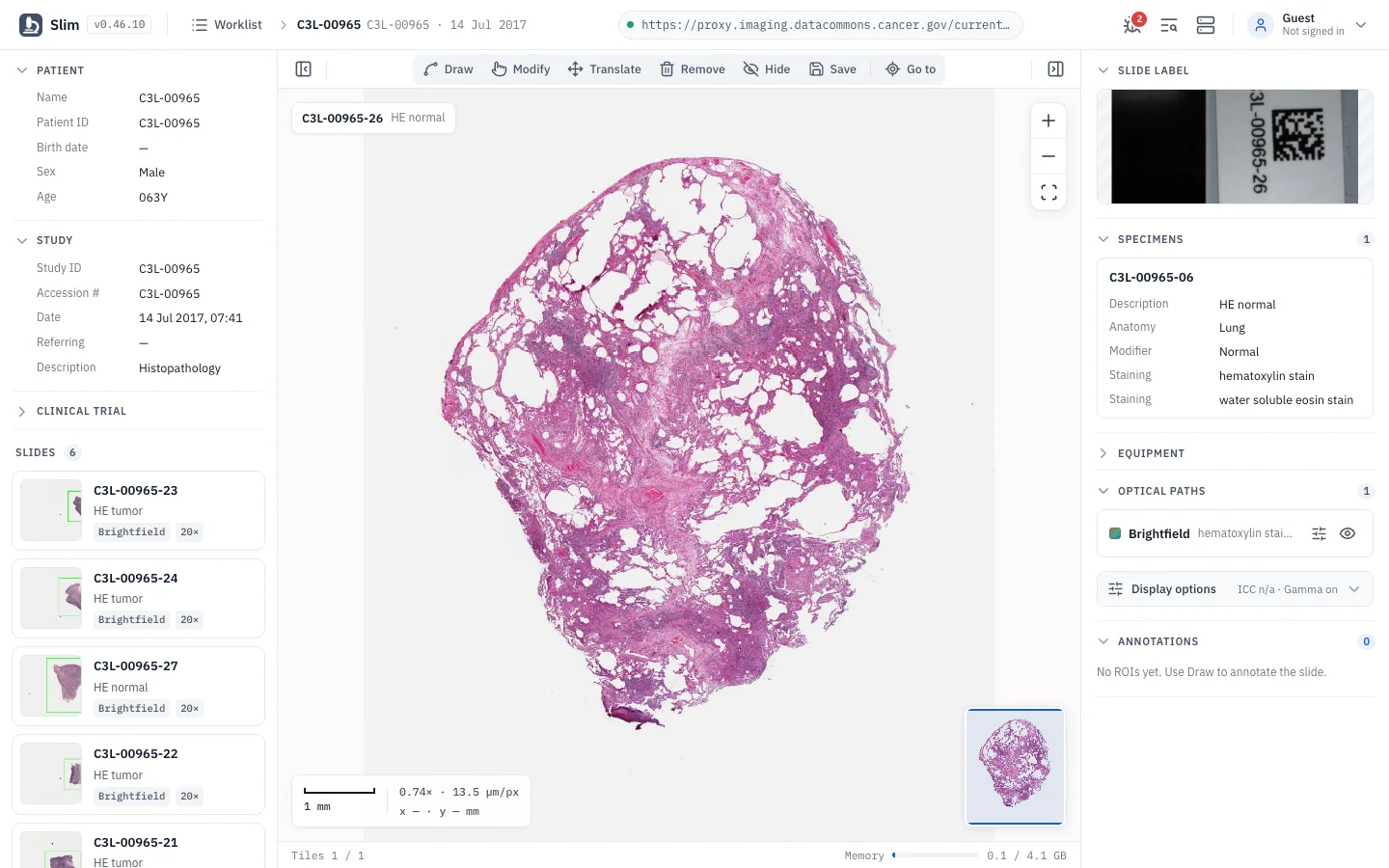Image resolution: width=1389 pixels, height=868 pixels.
Task: Collapse the left sidebar panel icon
Action: (x=303, y=69)
